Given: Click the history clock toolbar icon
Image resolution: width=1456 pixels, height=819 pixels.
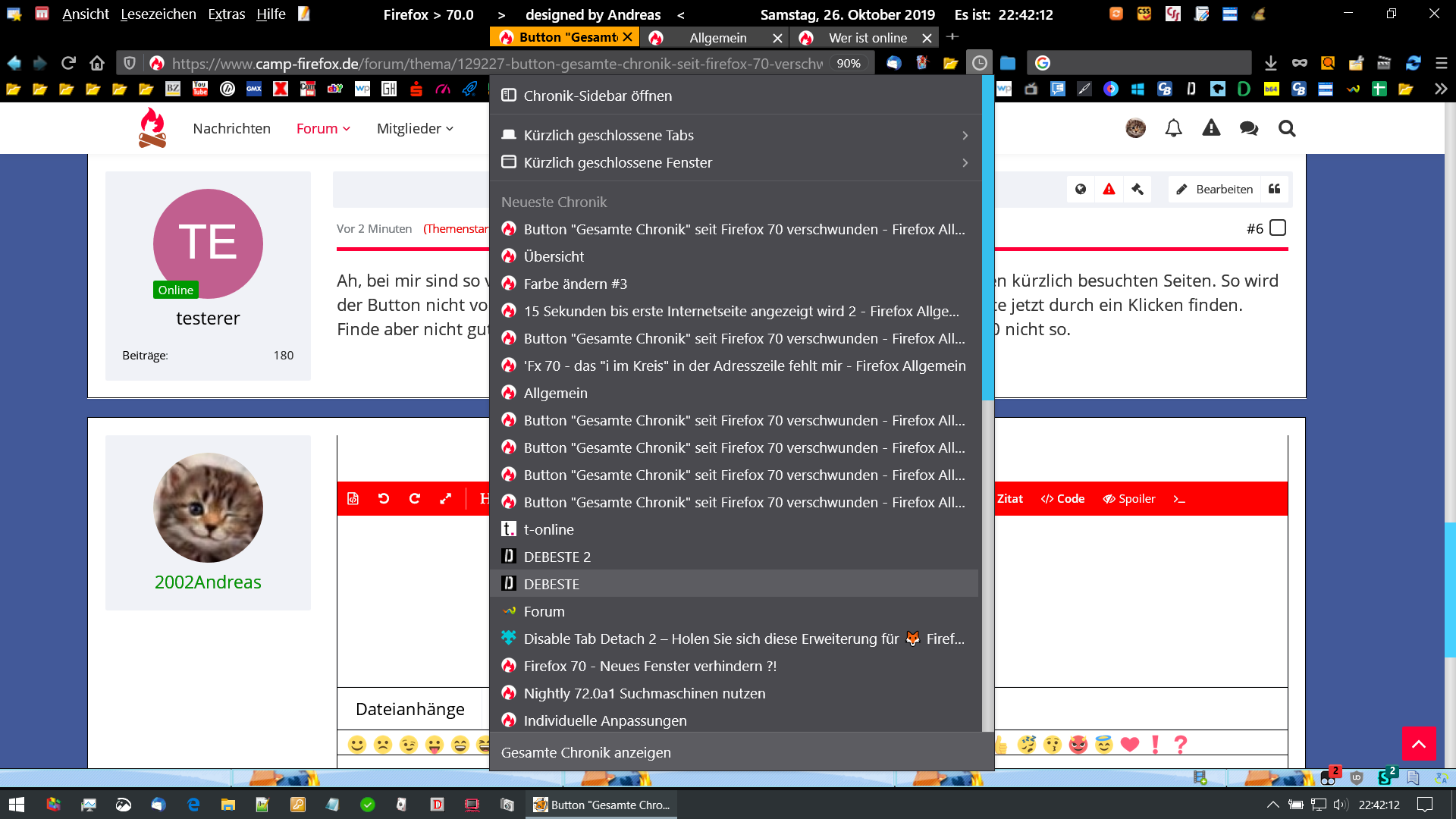Looking at the screenshot, I should click(x=979, y=64).
